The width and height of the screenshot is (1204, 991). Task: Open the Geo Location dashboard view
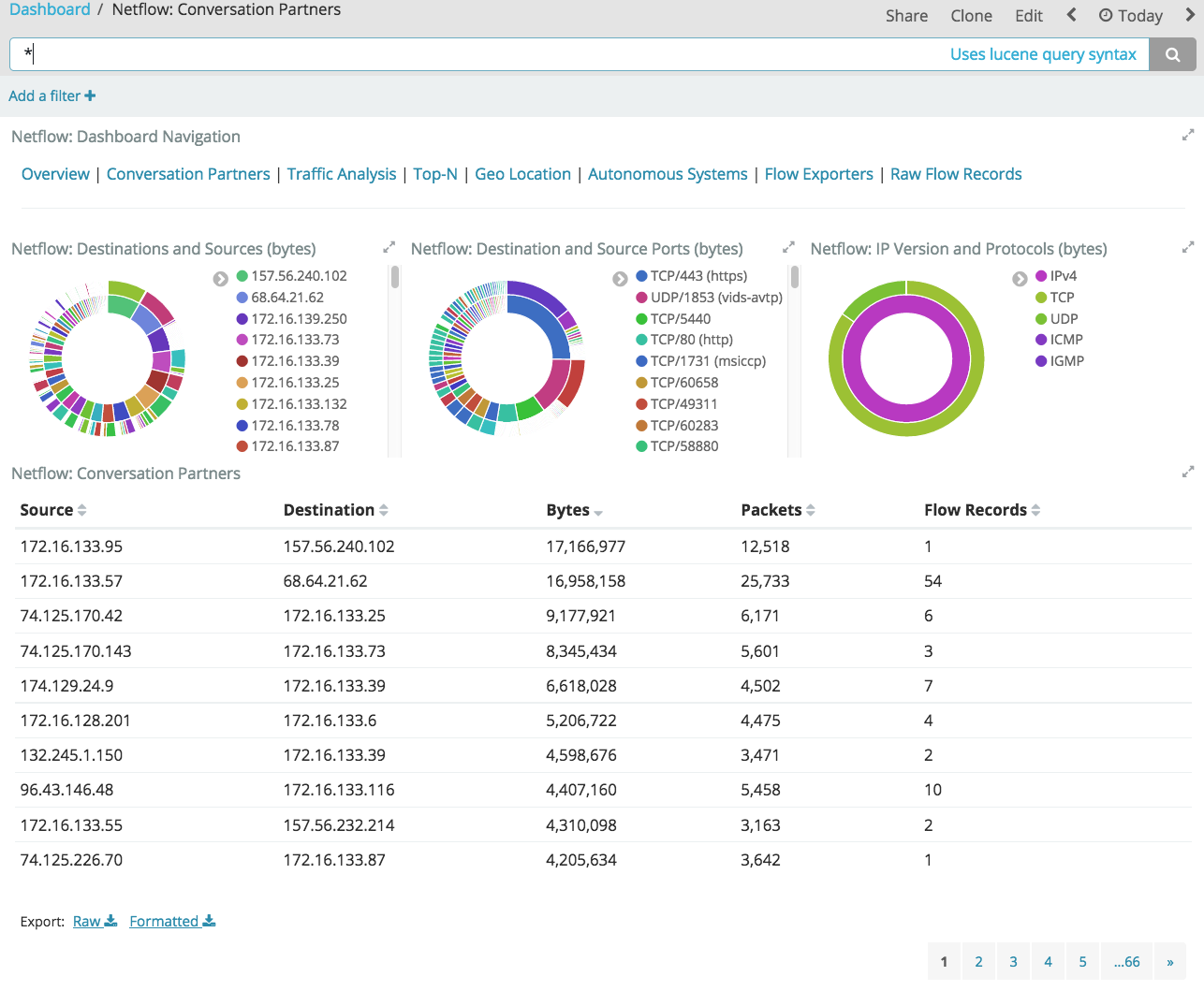pyautogui.click(x=522, y=173)
